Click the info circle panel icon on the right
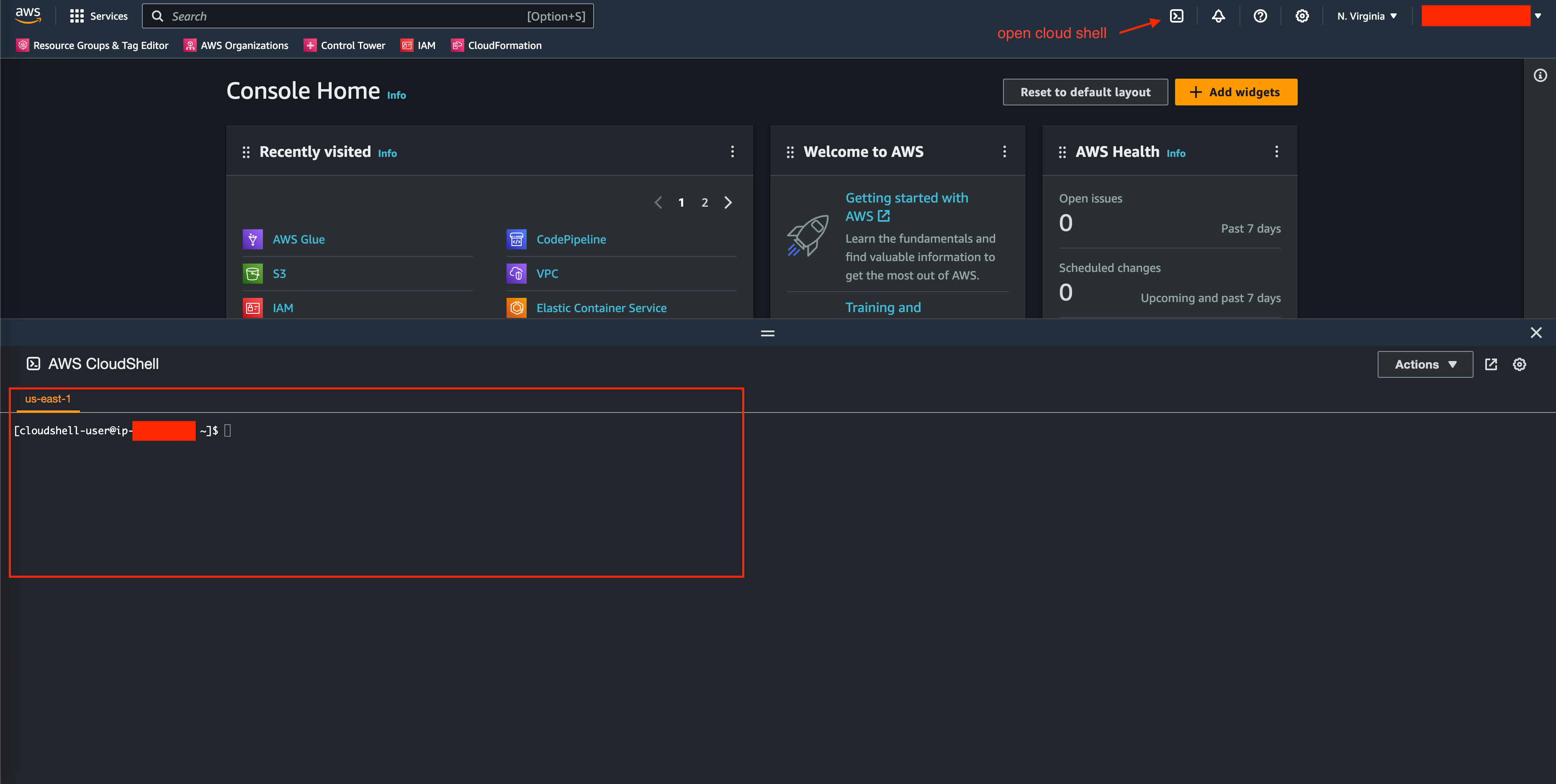The width and height of the screenshot is (1556, 784). pyautogui.click(x=1540, y=75)
